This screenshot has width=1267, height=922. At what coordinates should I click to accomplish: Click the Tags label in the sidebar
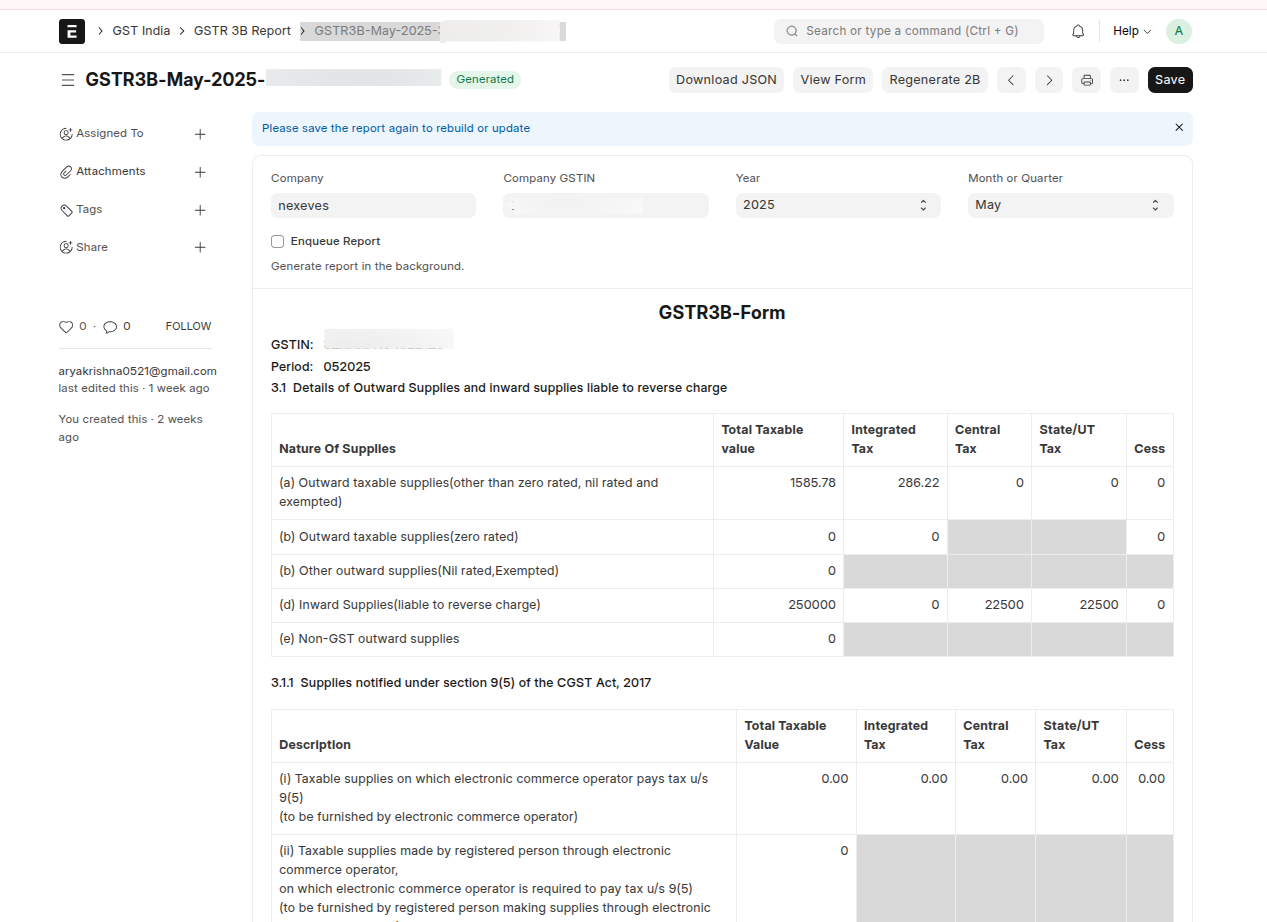tap(89, 209)
